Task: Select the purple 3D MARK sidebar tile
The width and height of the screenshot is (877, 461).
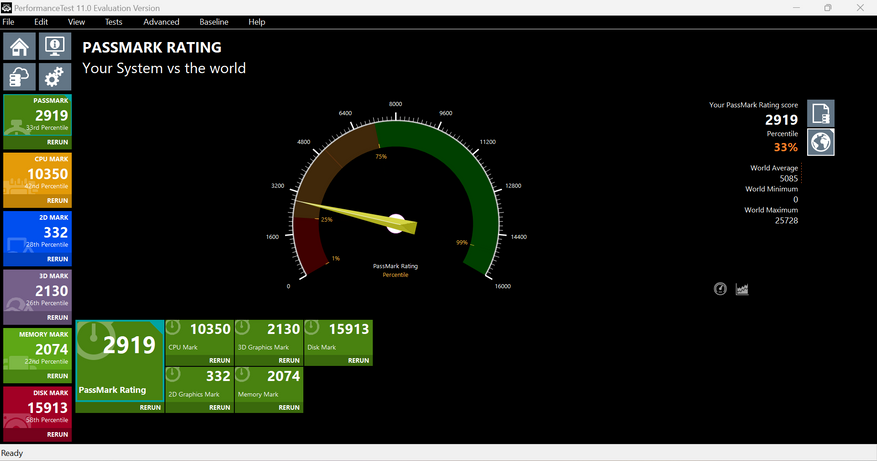Action: pyautogui.click(x=37, y=290)
